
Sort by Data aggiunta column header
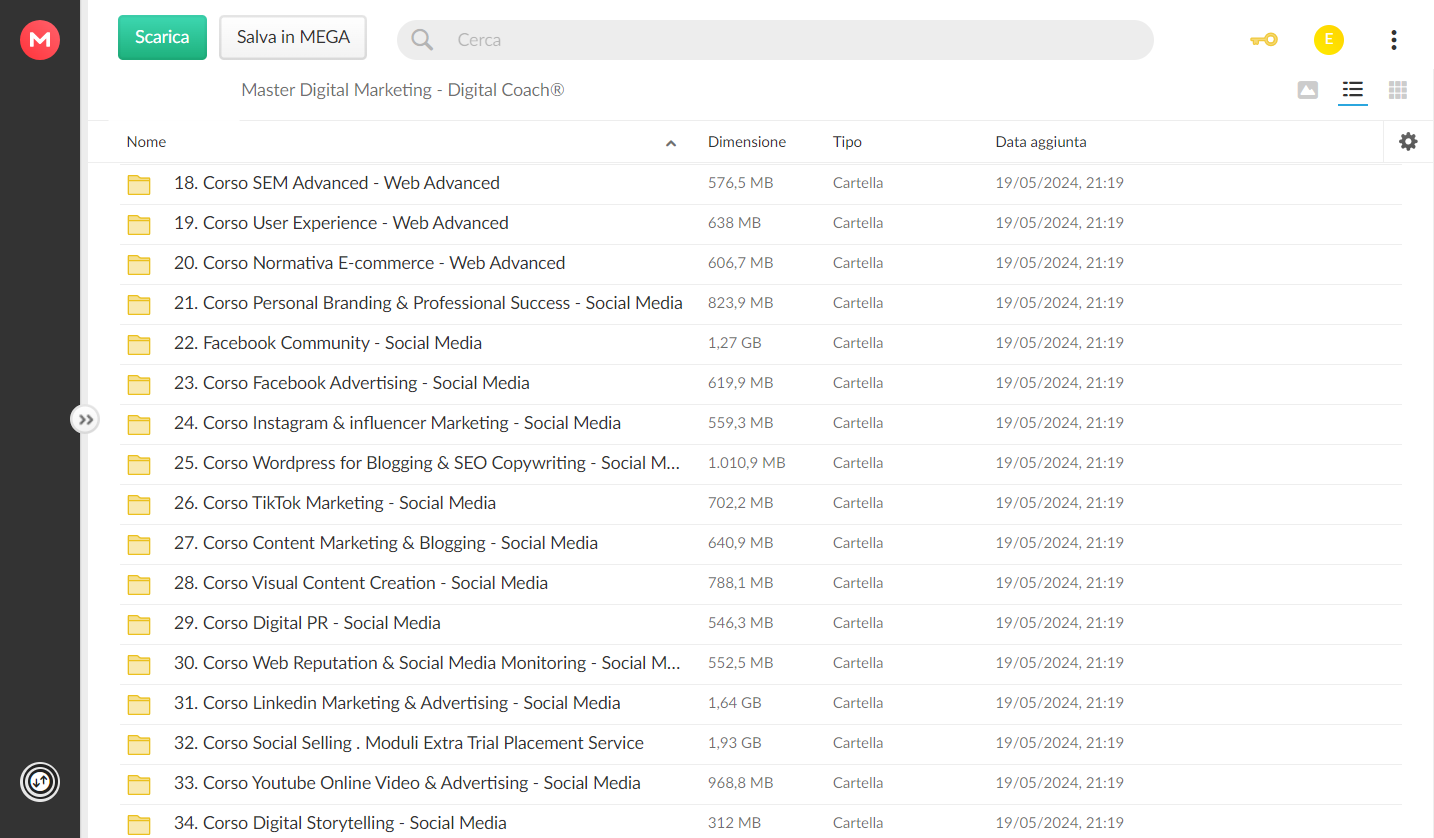point(1041,142)
